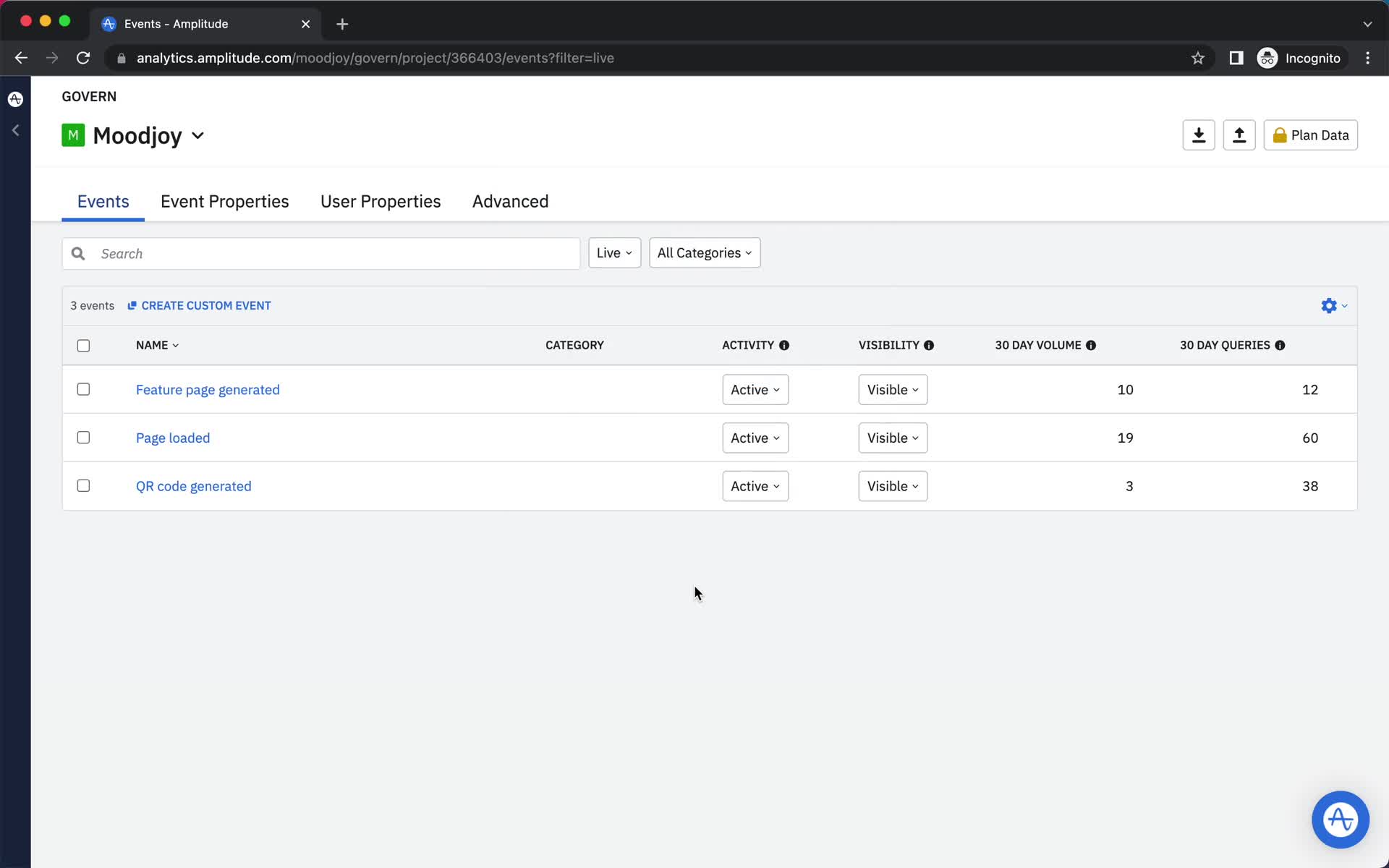The height and width of the screenshot is (868, 1389).
Task: Click Create Custom Event link
Action: [199, 305]
